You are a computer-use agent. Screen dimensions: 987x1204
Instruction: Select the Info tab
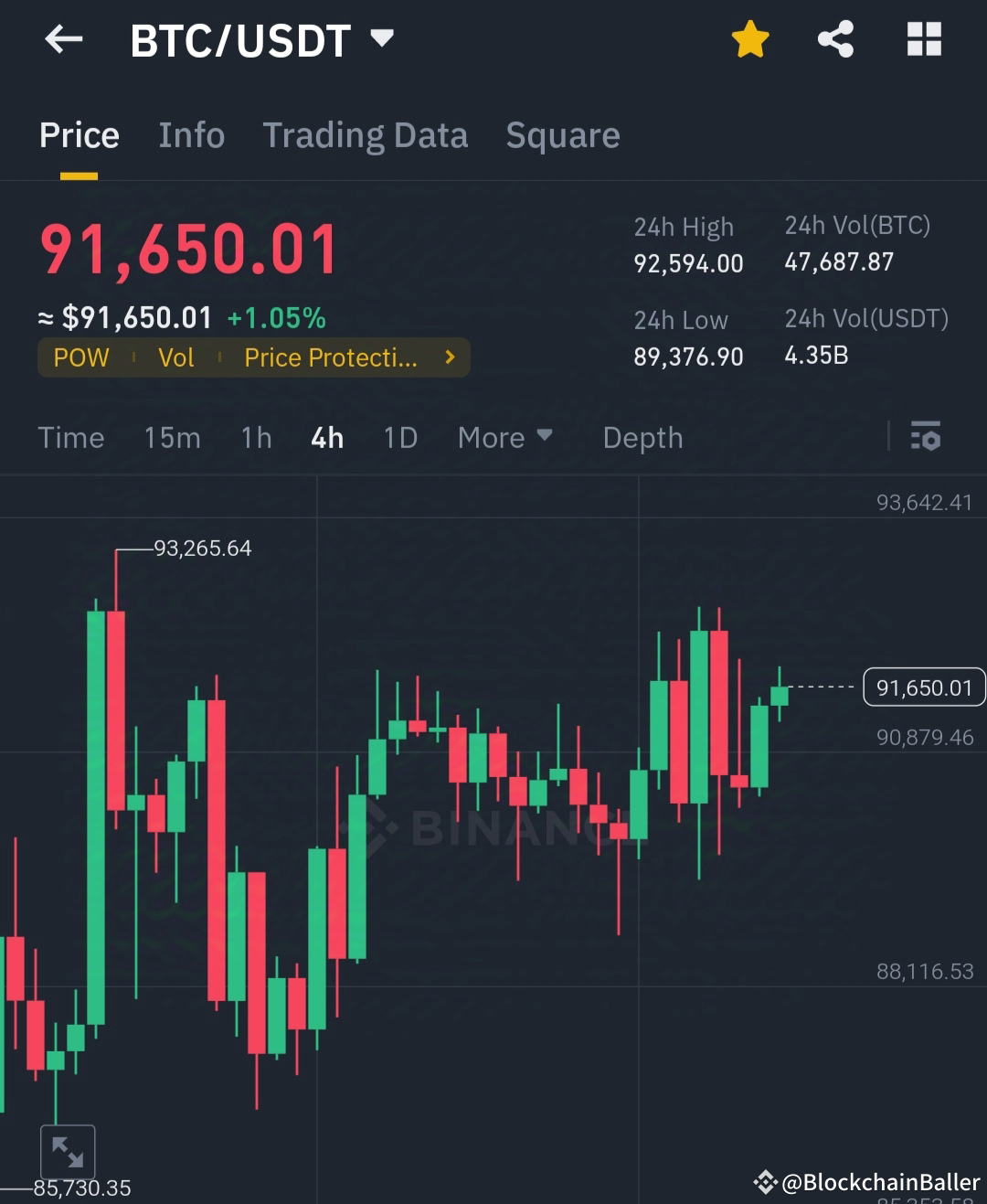coord(191,135)
